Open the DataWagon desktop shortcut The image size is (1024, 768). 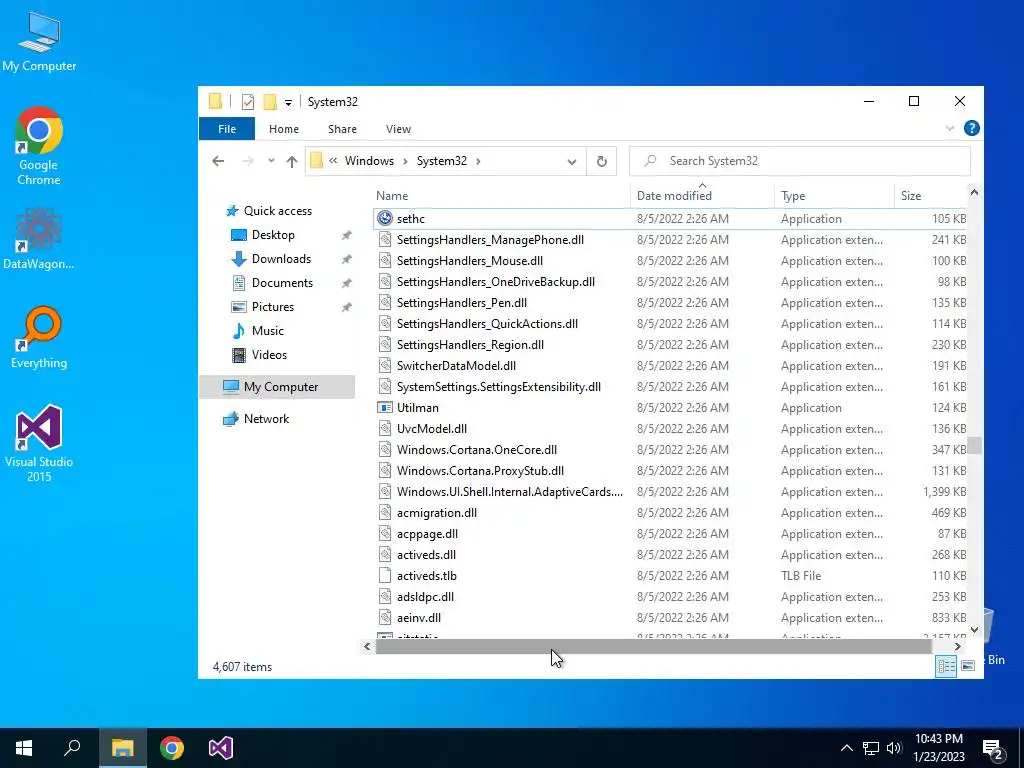coord(39,238)
